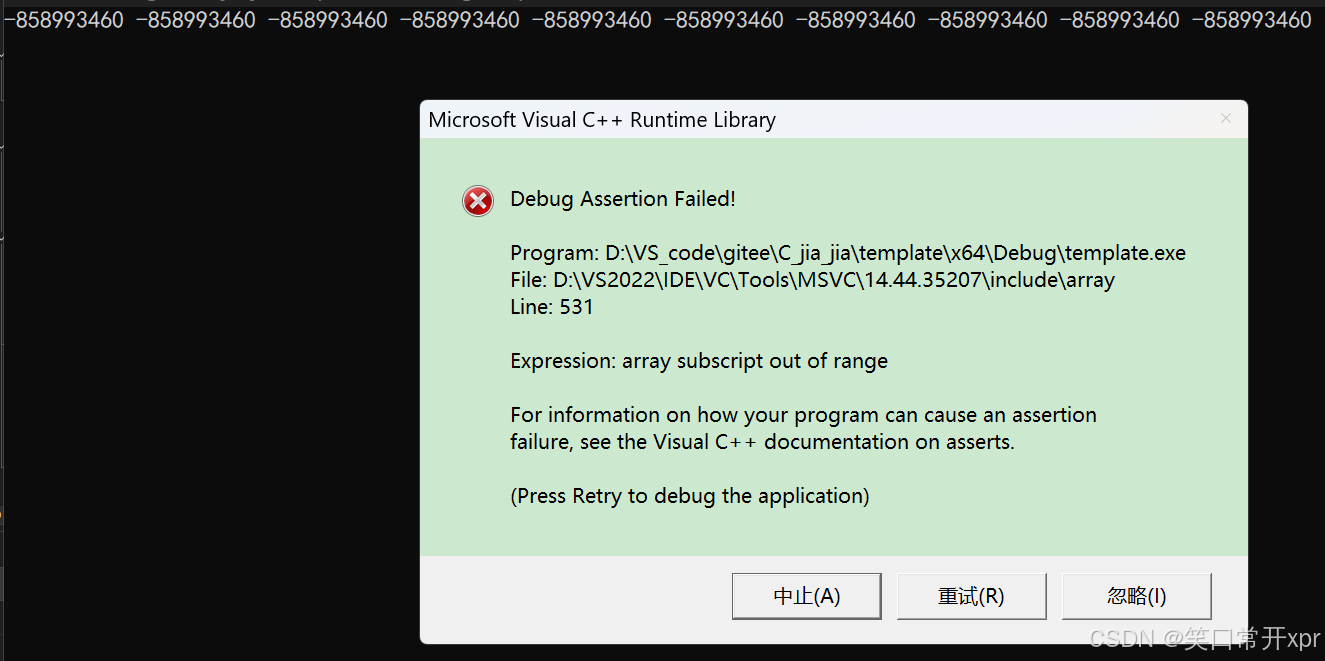This screenshot has width=1325, height=661.
Task: Click the red error icon
Action: pos(478,201)
